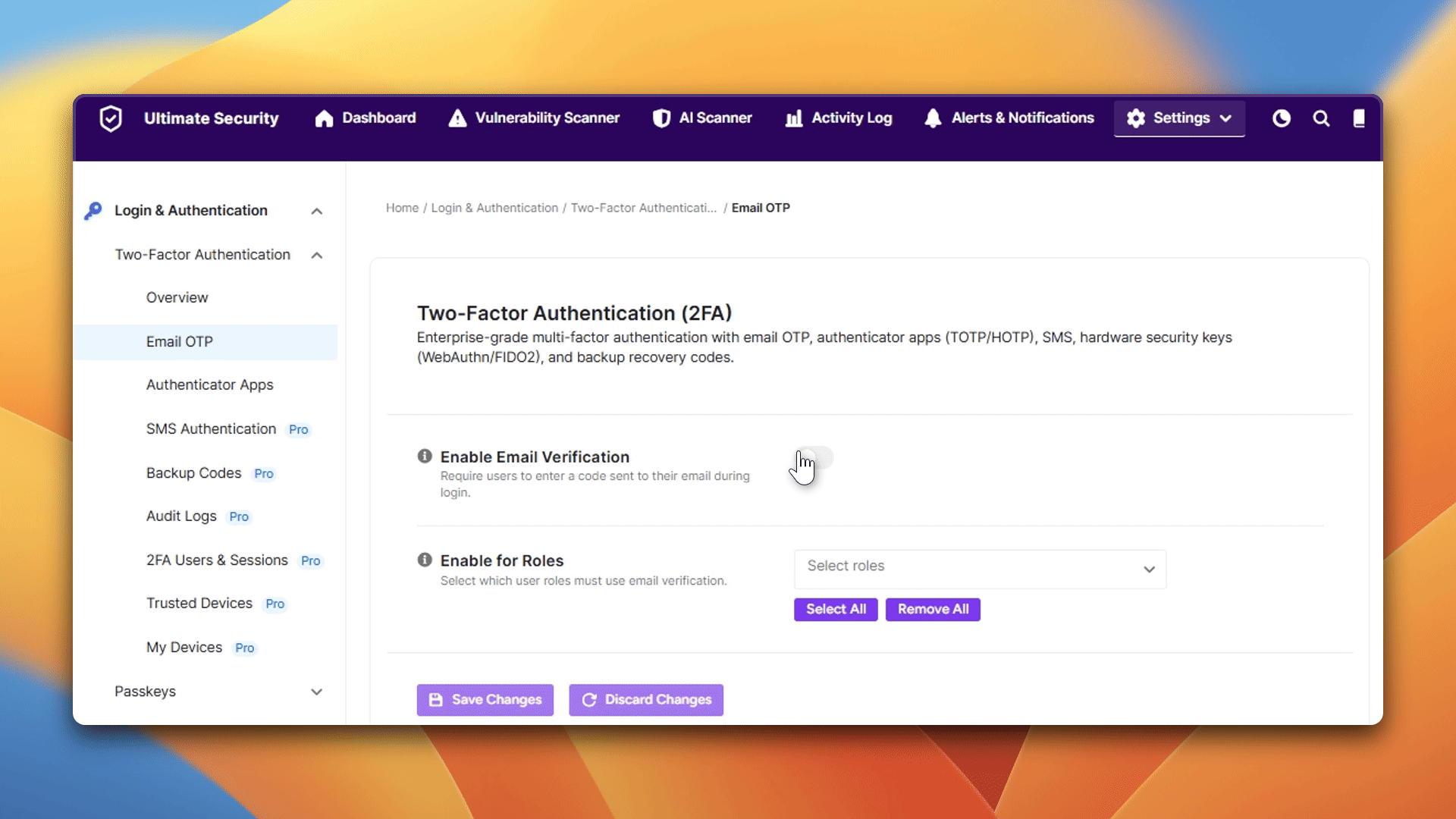Click the Ultimate Security shield logo

tap(111, 118)
